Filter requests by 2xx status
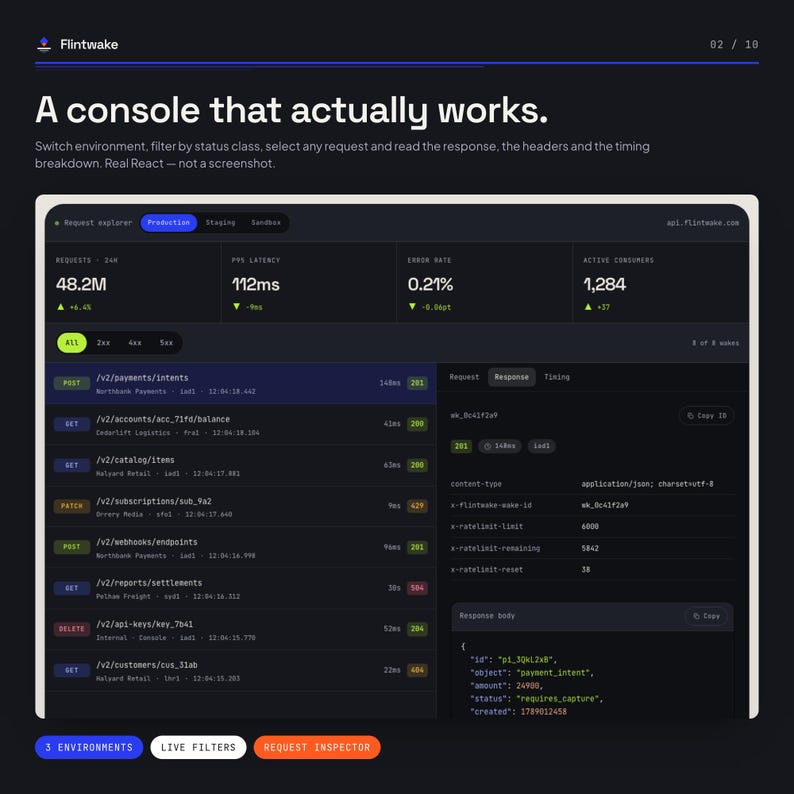794x794 pixels. point(103,343)
